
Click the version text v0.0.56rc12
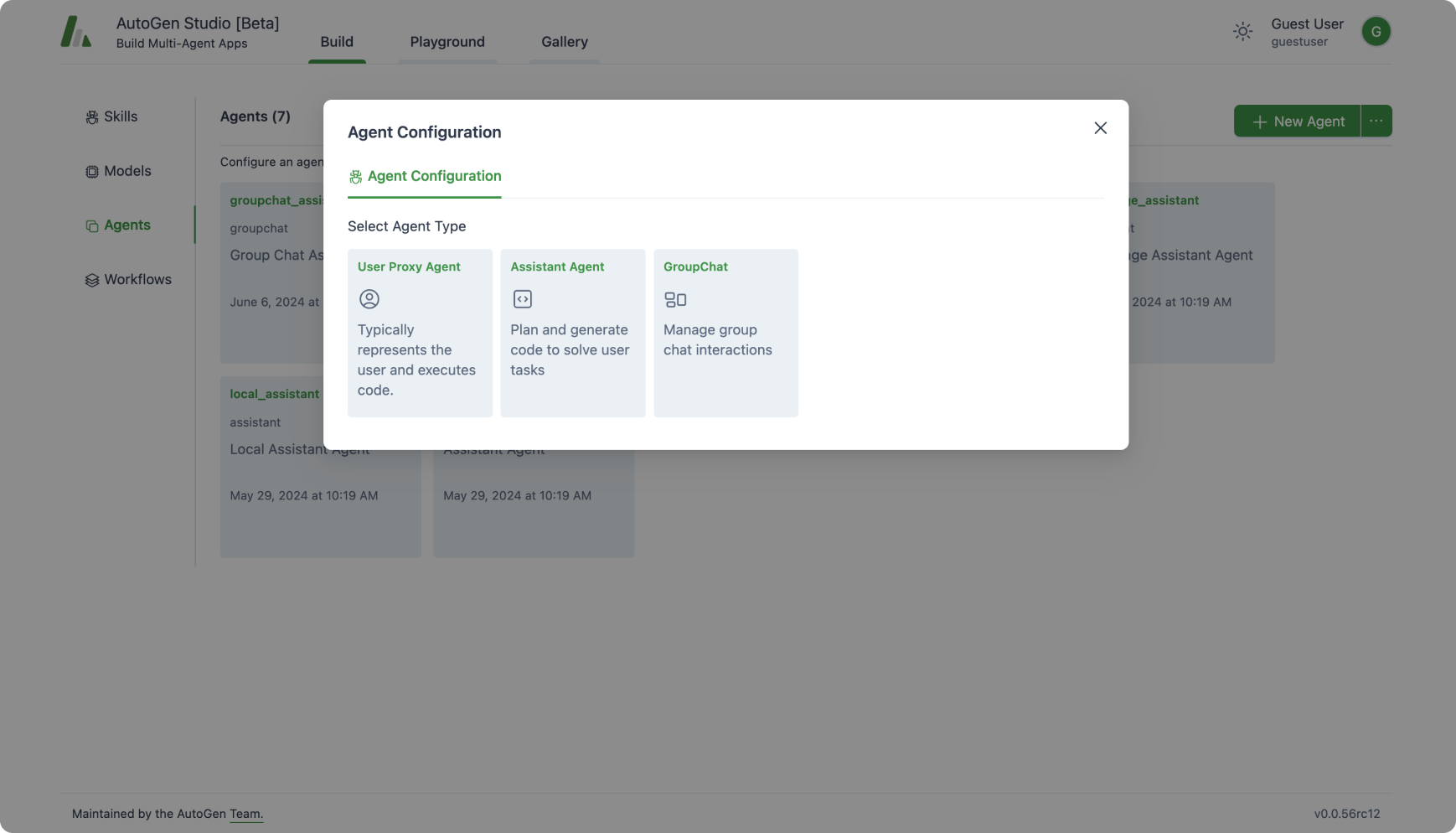1347,814
